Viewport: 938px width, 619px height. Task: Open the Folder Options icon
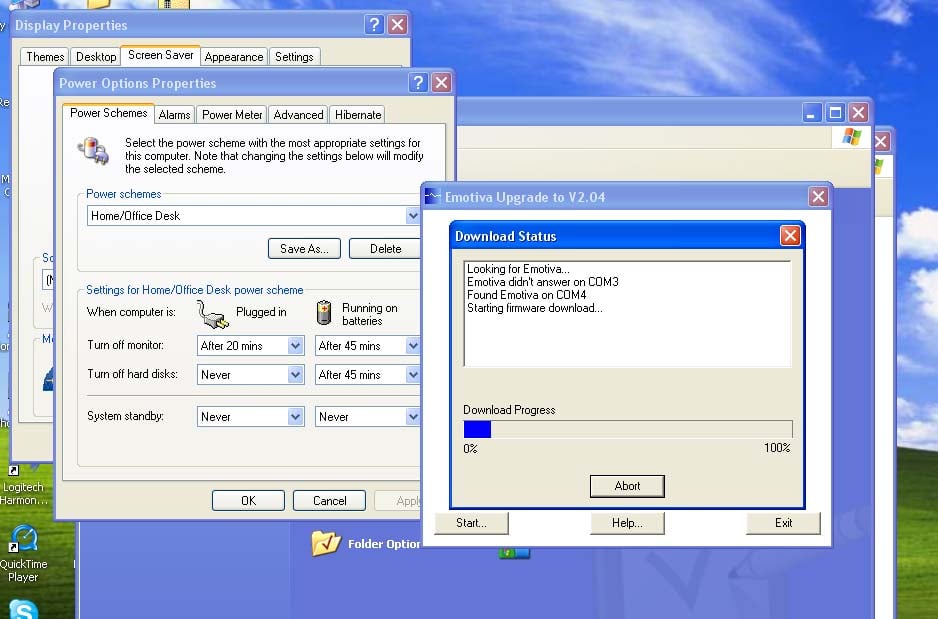pos(326,544)
